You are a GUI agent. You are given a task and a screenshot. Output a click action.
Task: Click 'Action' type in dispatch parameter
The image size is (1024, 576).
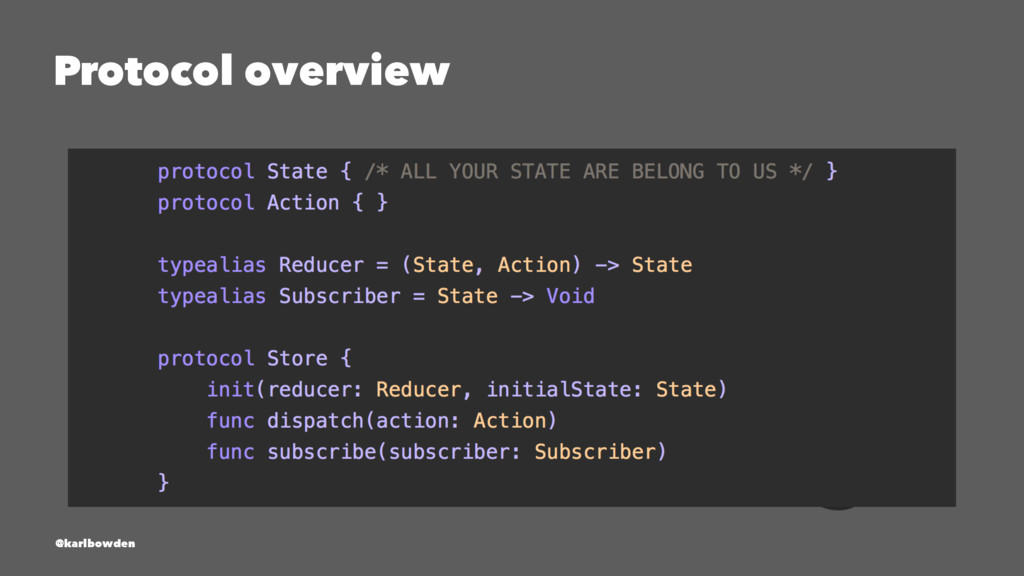(509, 421)
